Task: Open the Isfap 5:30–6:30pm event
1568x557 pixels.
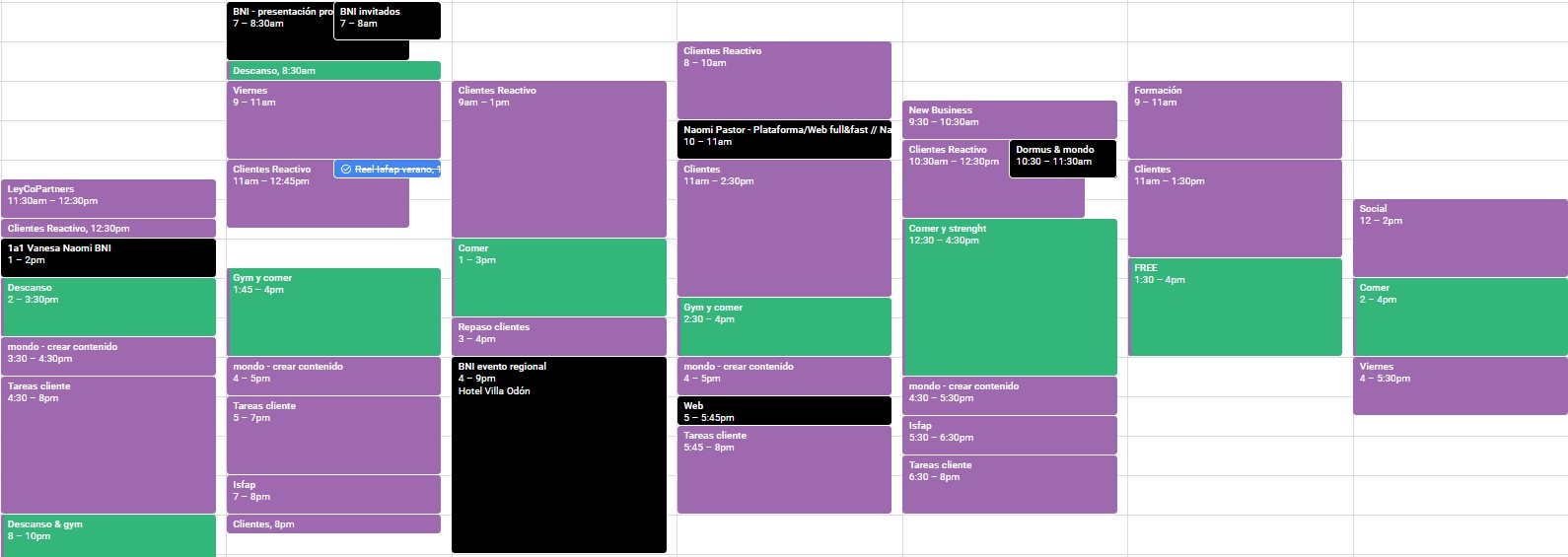Action: (x=1009, y=434)
